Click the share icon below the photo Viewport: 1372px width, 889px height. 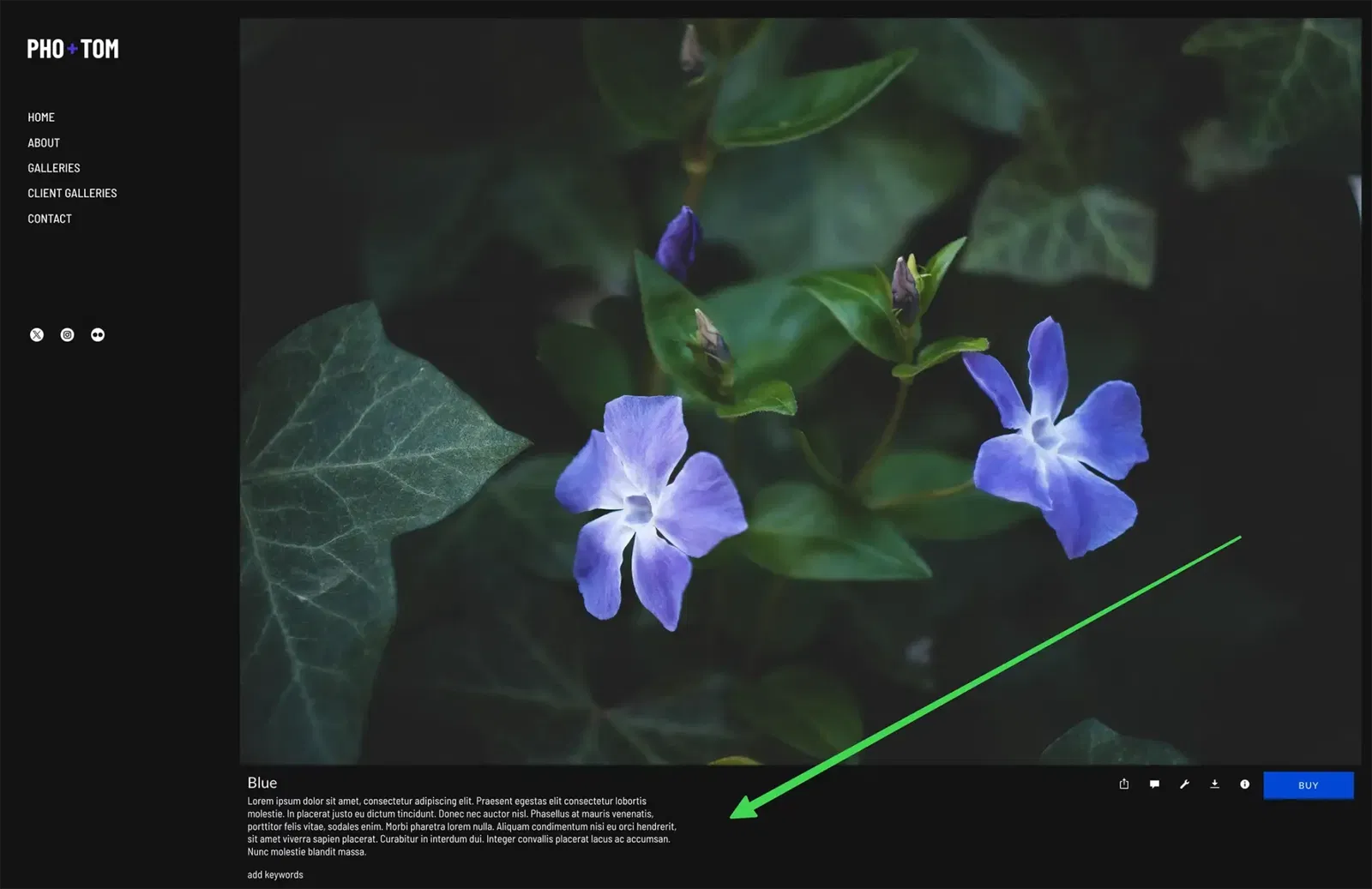(1123, 784)
